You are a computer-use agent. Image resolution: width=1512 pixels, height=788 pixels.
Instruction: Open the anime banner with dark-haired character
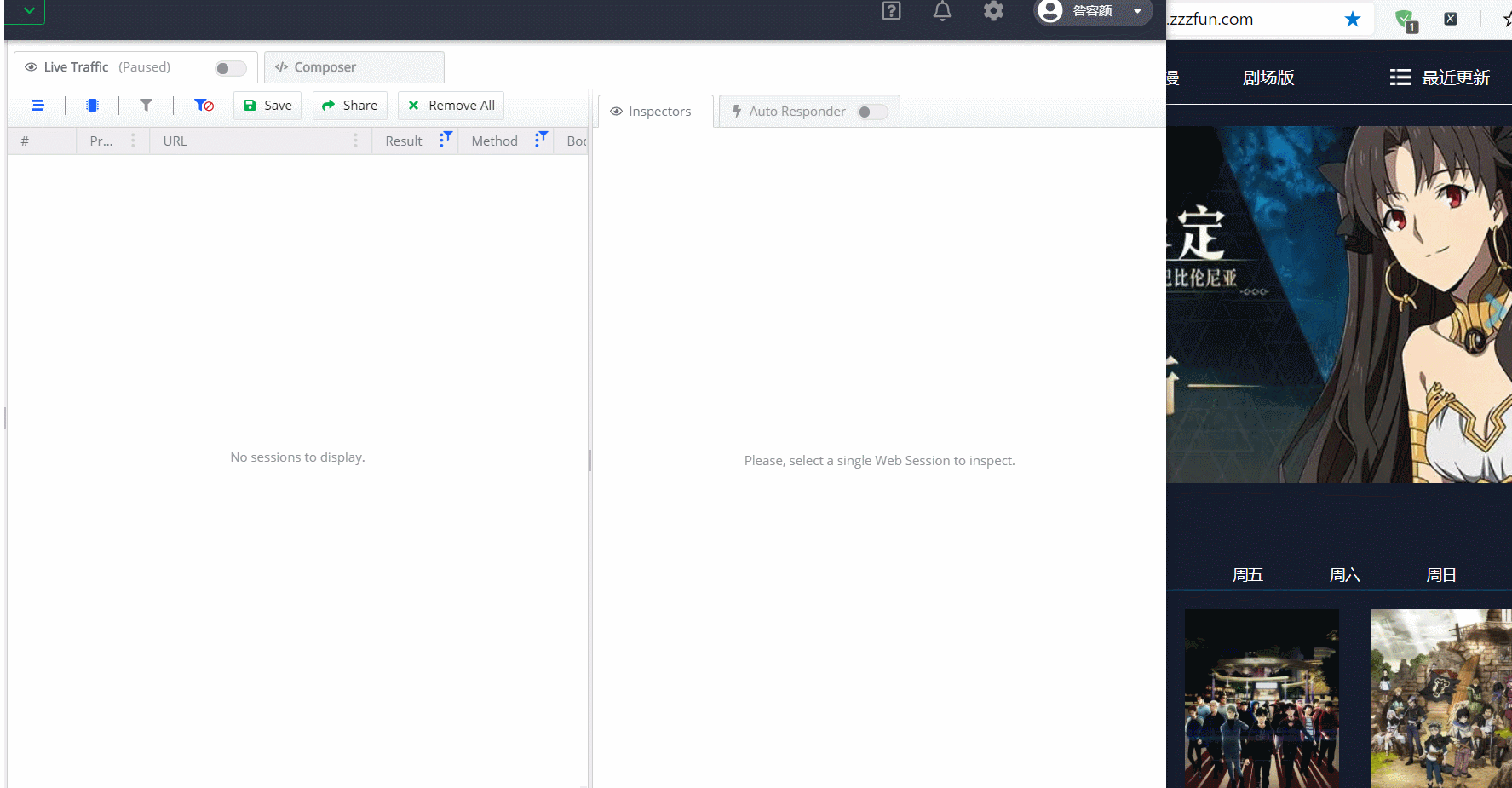(1339, 304)
